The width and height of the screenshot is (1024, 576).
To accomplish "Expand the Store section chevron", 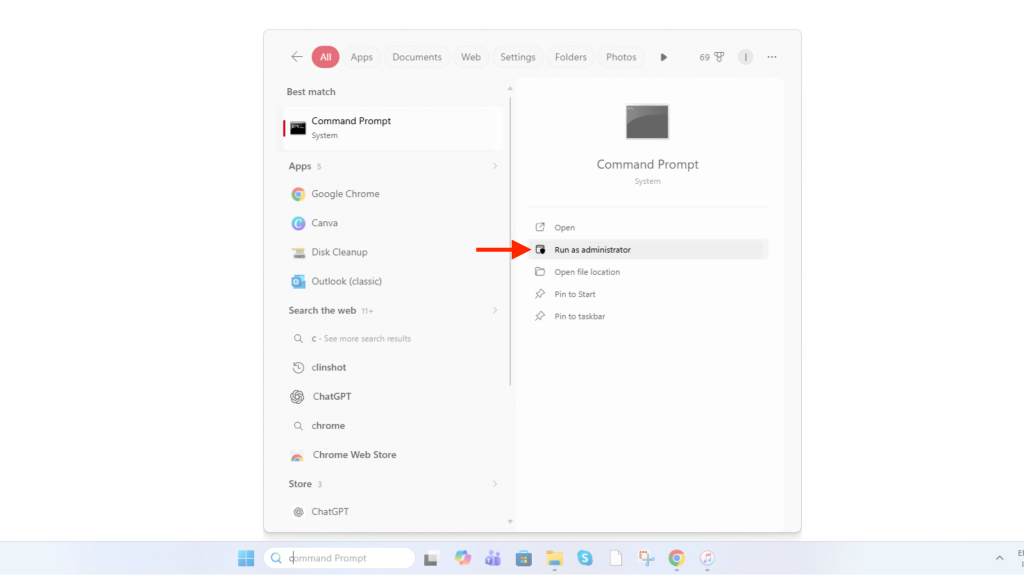I will (x=494, y=484).
